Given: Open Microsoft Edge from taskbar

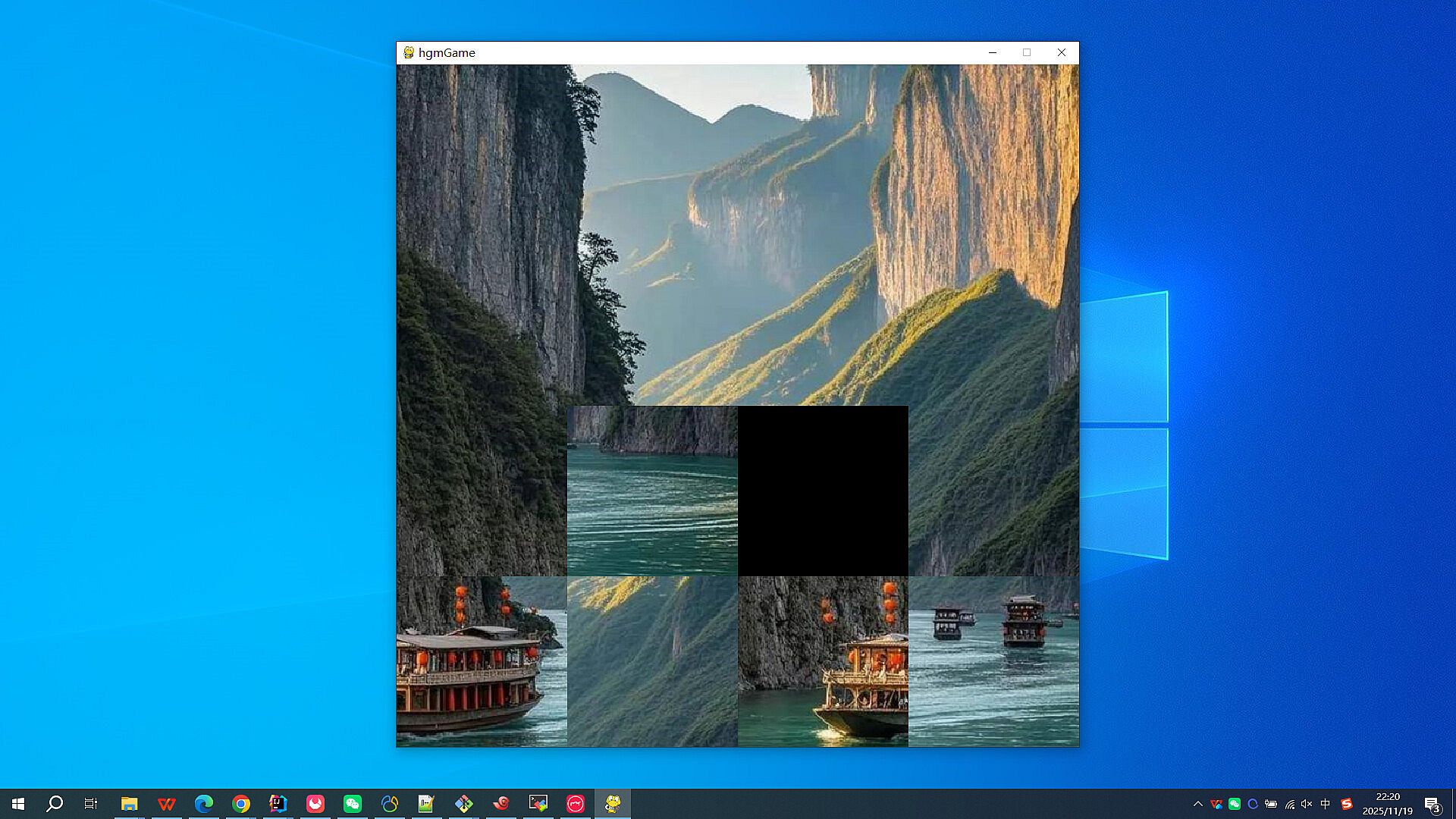Looking at the screenshot, I should (x=203, y=804).
